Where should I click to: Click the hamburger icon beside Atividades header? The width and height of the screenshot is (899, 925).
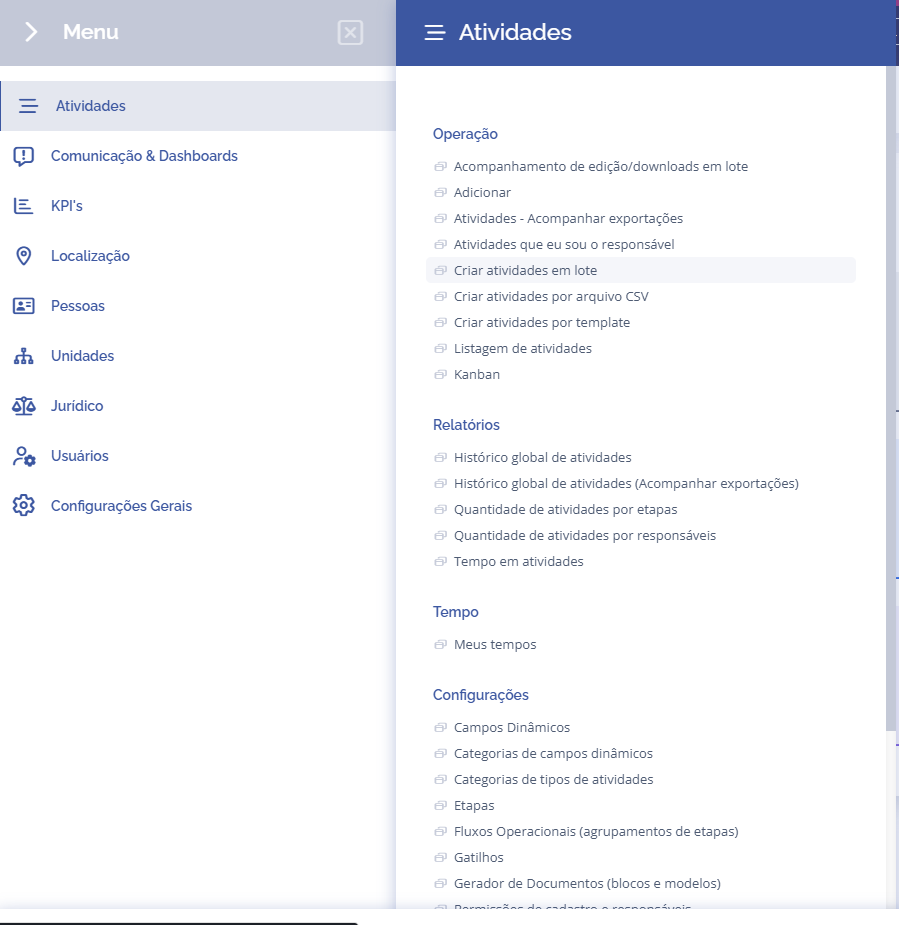click(434, 33)
